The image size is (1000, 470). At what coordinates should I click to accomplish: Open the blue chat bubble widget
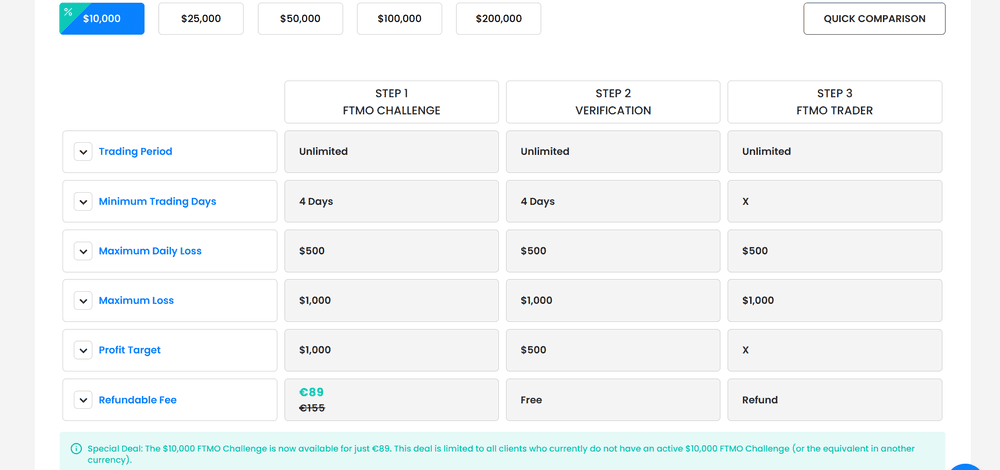966,467
